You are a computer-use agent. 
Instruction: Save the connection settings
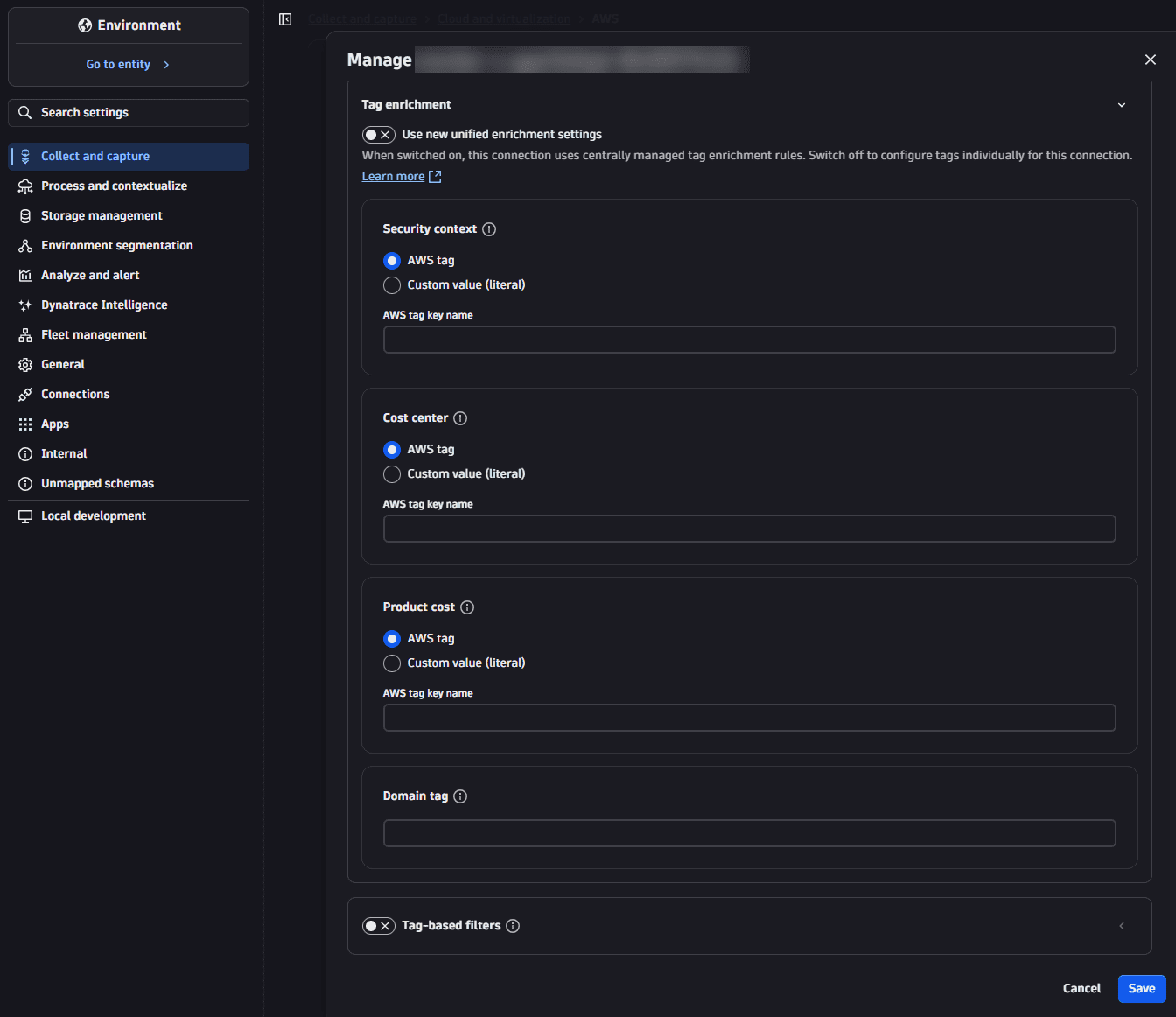point(1142,989)
